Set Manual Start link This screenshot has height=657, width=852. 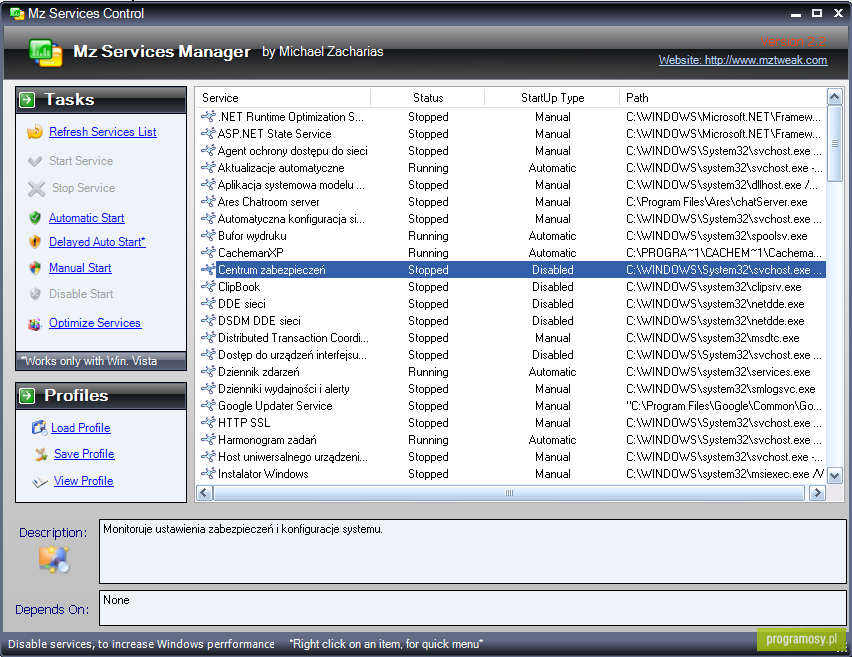[80, 268]
